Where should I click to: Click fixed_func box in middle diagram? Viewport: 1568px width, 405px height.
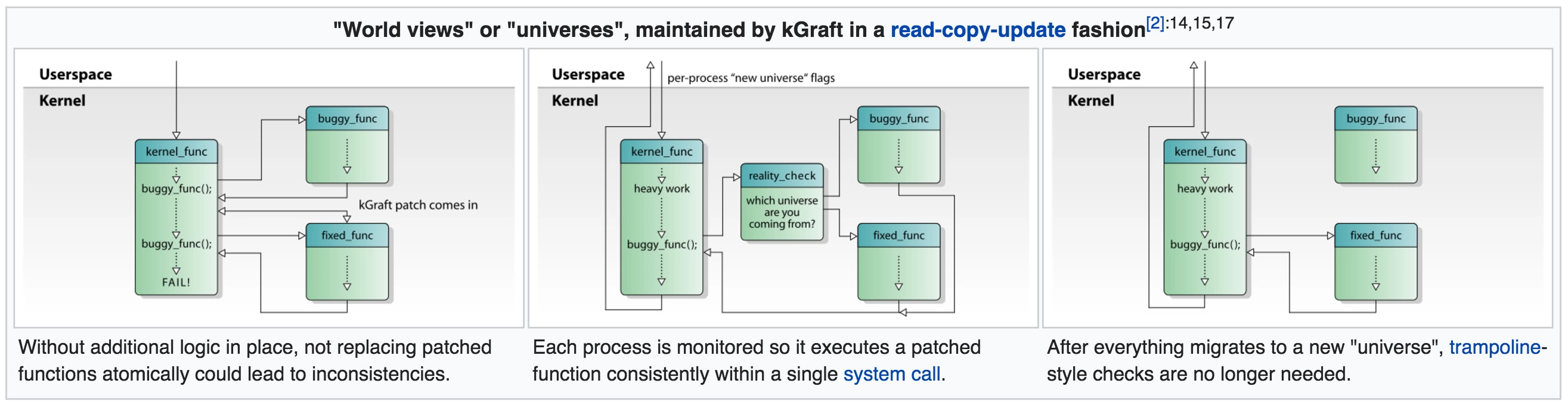click(x=898, y=261)
